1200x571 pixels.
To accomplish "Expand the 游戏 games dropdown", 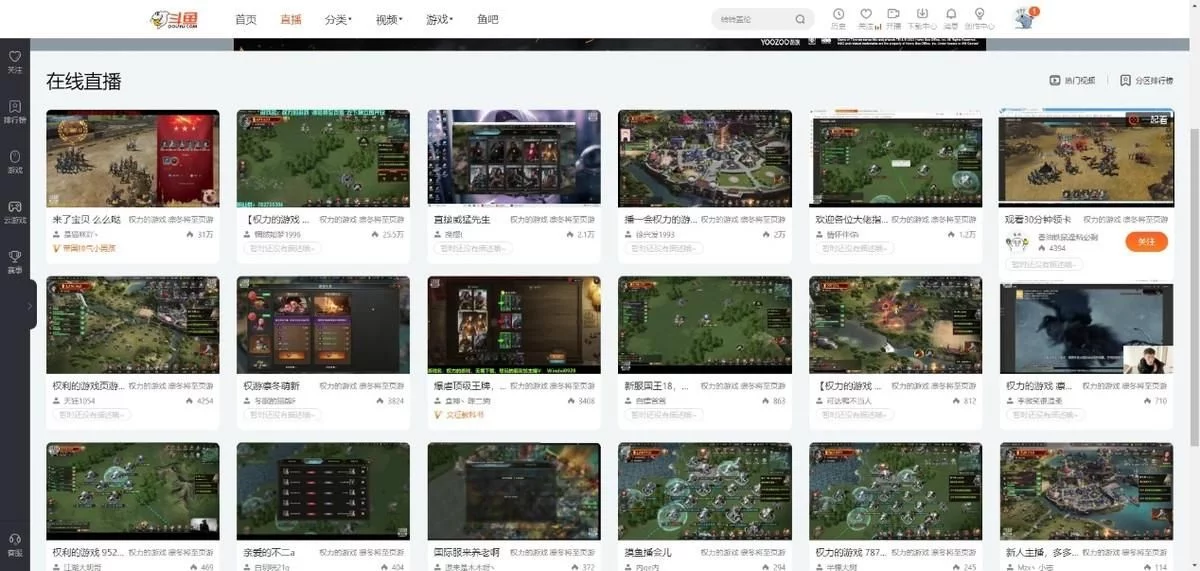I will [439, 19].
